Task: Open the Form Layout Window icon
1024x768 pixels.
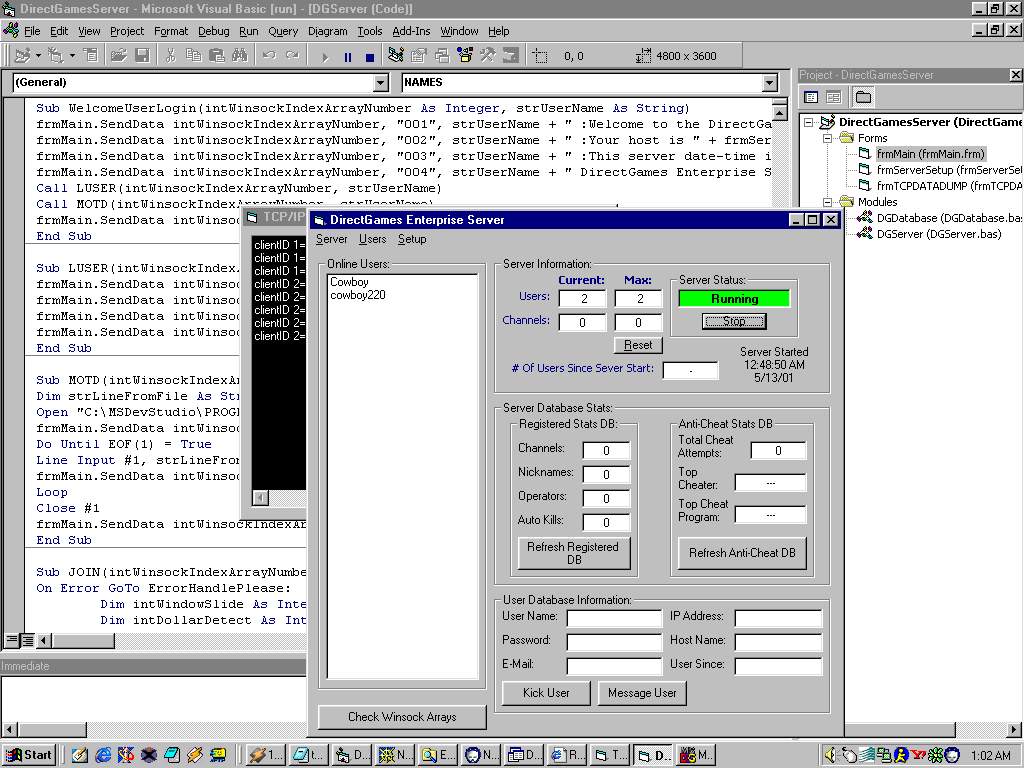Action: [x=442, y=56]
